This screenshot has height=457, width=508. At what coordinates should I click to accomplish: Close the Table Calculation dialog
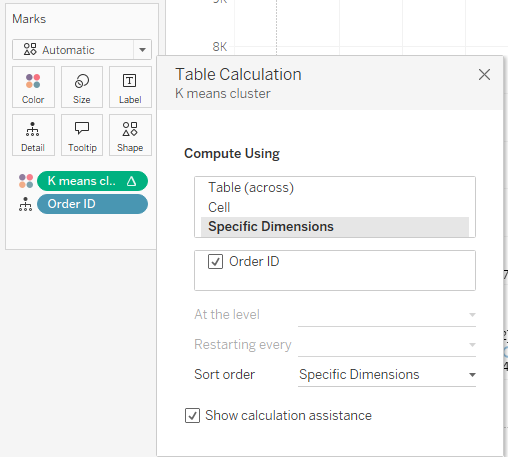tap(484, 75)
